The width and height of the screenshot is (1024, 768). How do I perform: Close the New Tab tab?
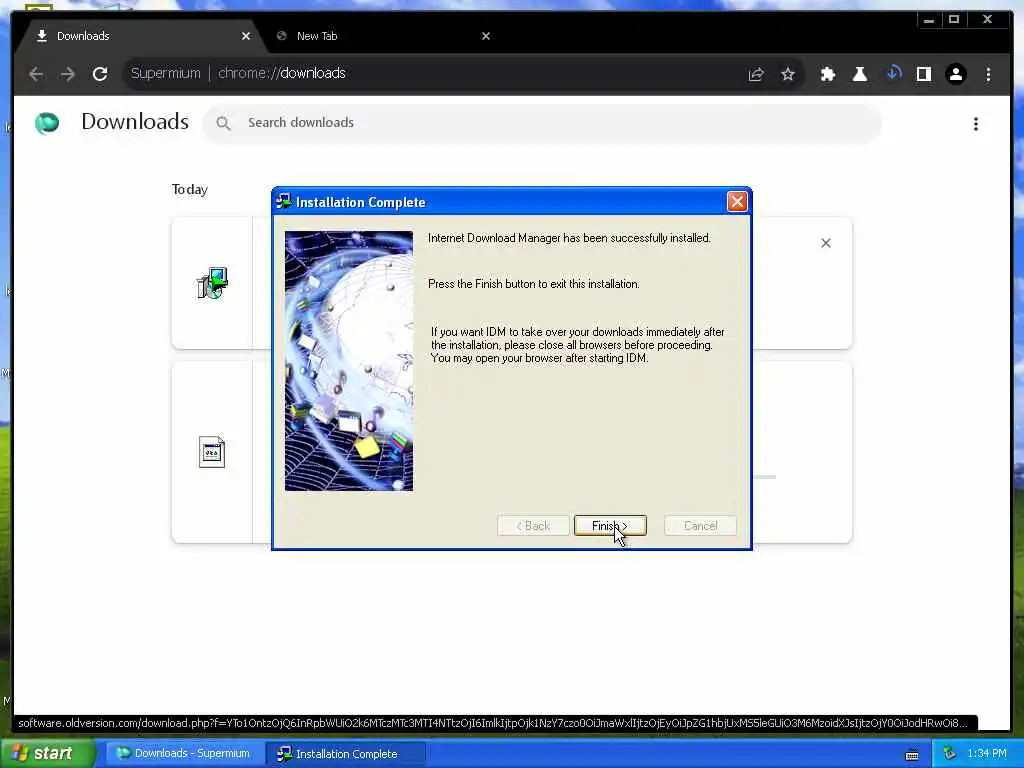pos(485,36)
